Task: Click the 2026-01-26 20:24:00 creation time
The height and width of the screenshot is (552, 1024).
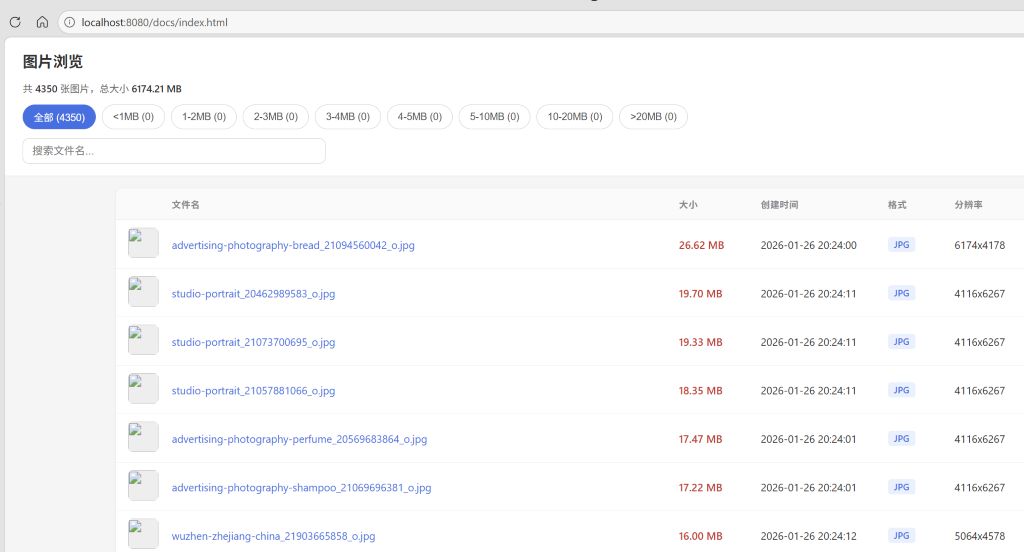Action: tap(808, 245)
